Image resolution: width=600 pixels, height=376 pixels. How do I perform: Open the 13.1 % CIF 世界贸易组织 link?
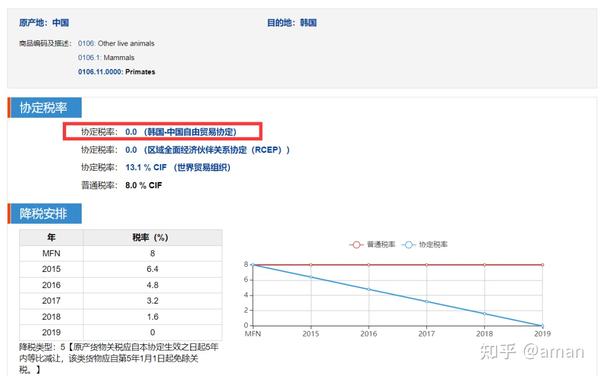tap(178, 168)
